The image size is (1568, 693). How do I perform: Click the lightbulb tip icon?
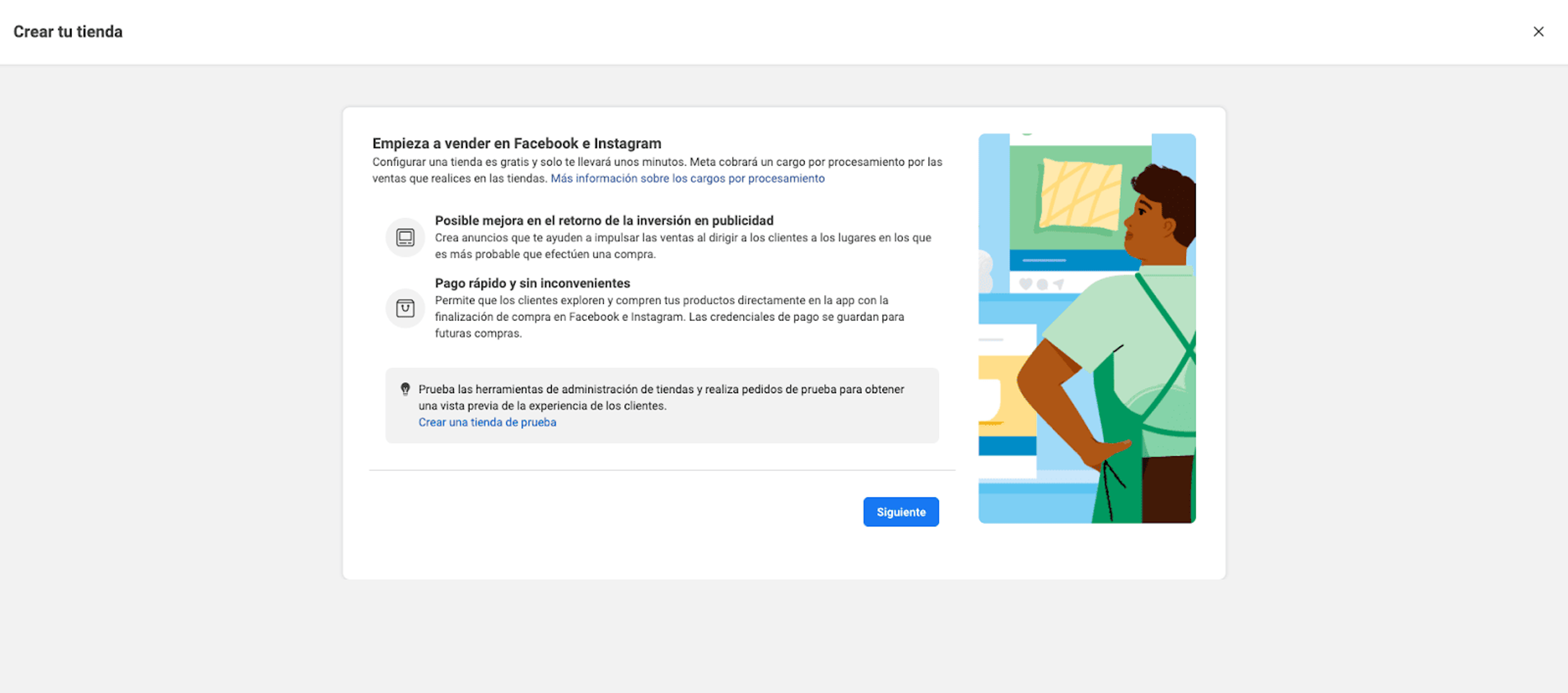tap(405, 388)
